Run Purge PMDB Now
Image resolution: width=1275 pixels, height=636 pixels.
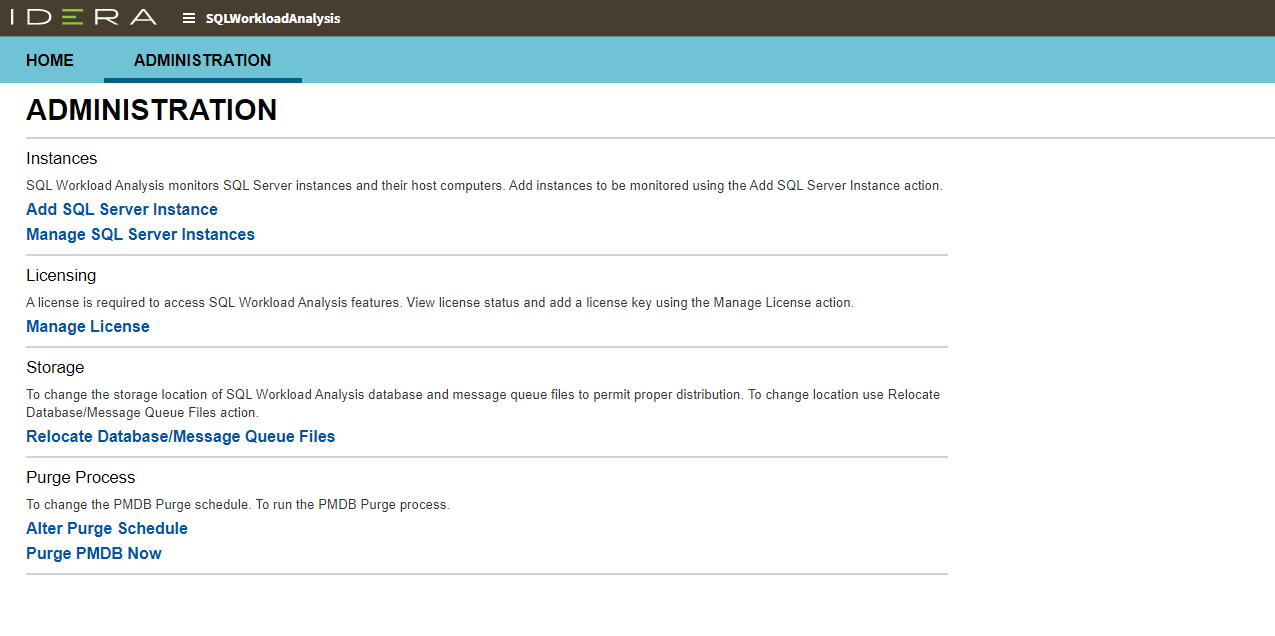tap(94, 553)
